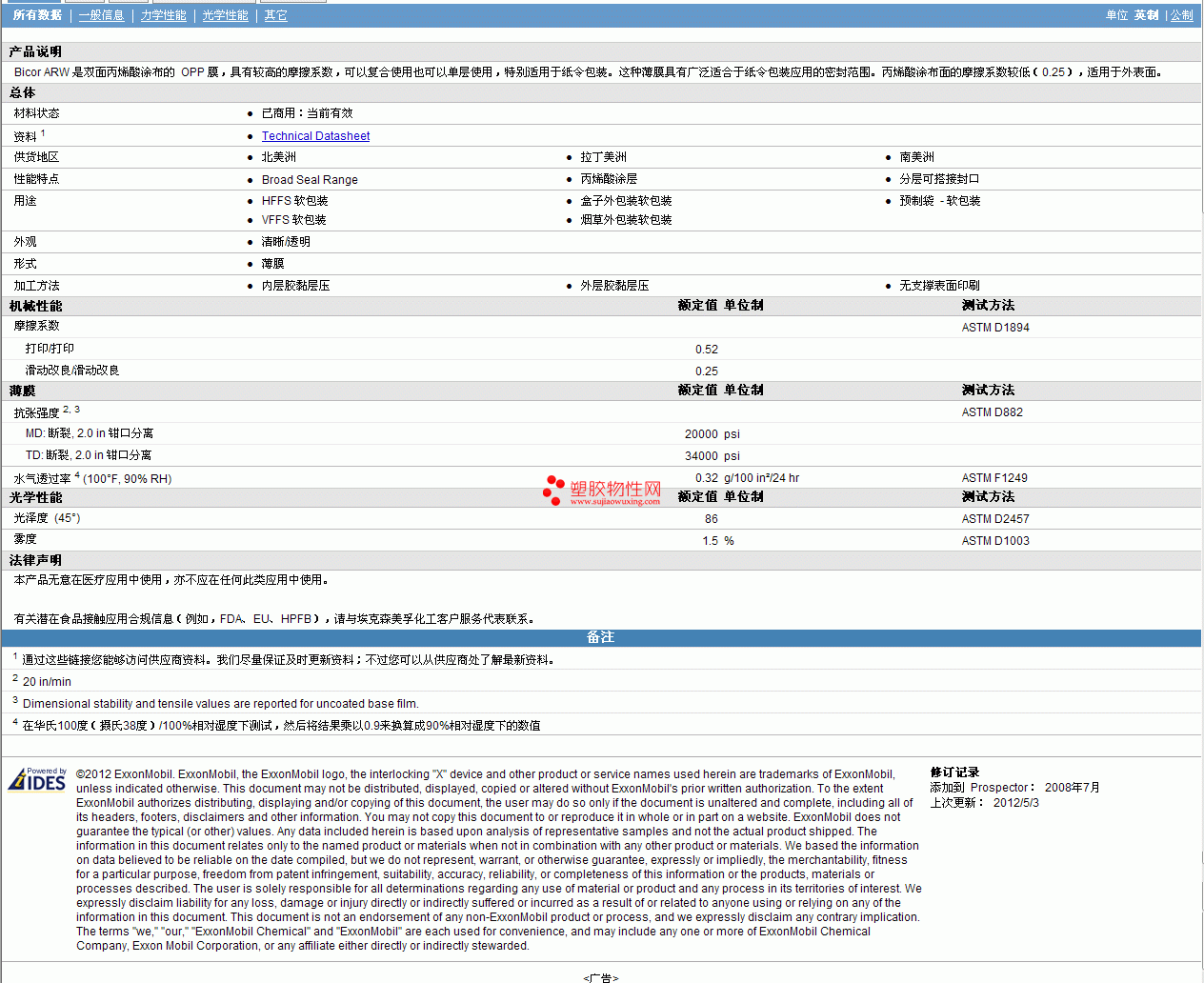Go to the 光学性能 tab in top bar
This screenshot has height=983, width=1204.
(x=226, y=15)
